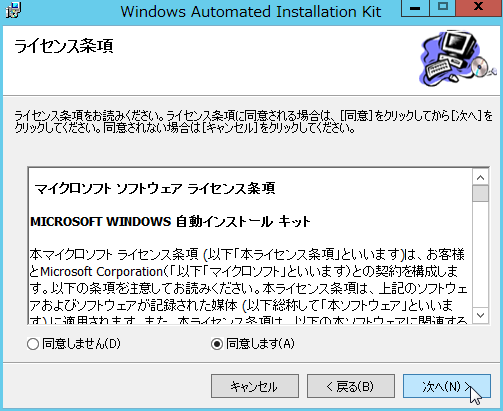Viewport: 503px width, 411px height.
Task: Proceed with the 次へ(N) button
Action: 447,386
